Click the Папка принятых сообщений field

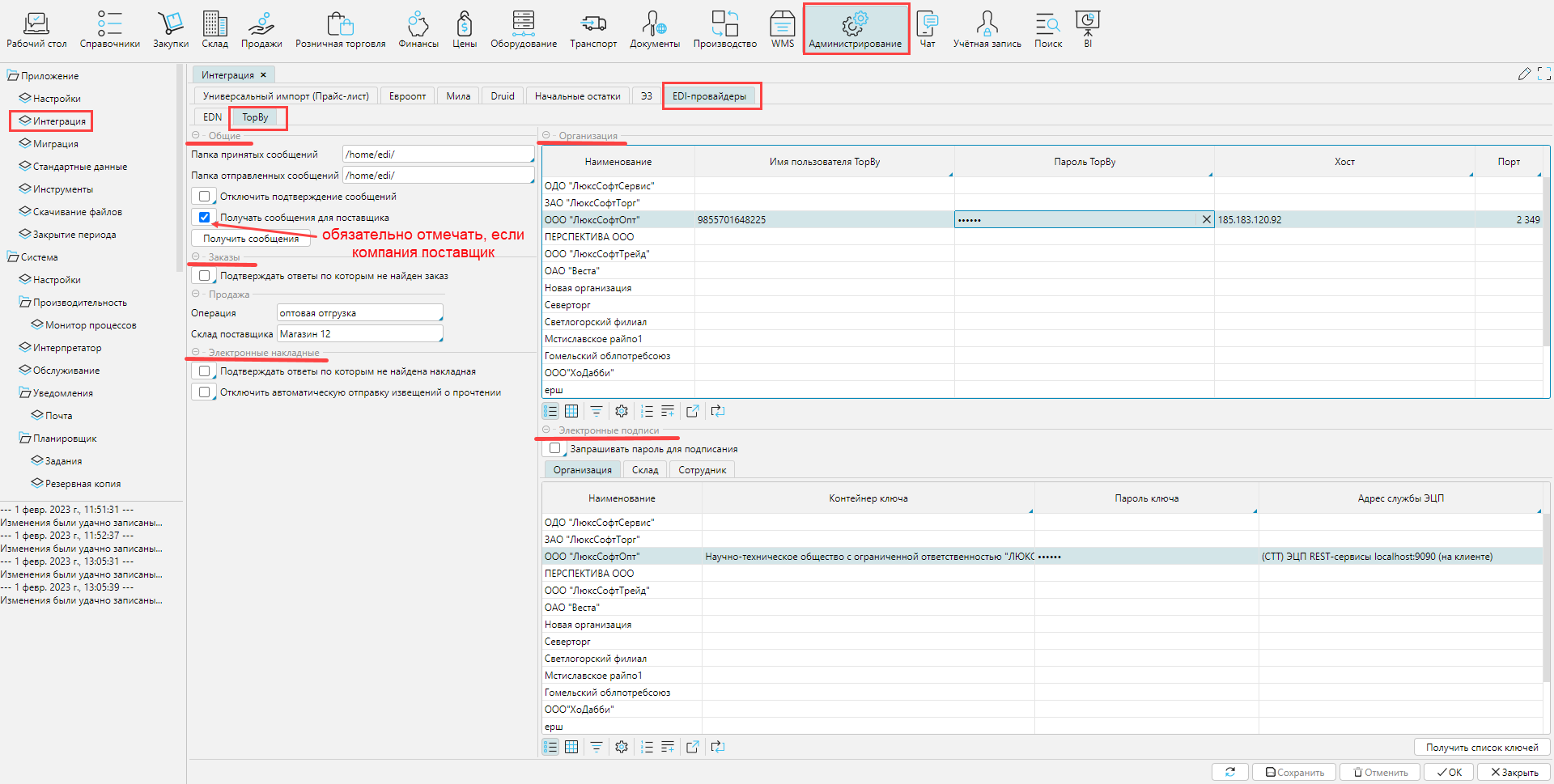pos(437,155)
